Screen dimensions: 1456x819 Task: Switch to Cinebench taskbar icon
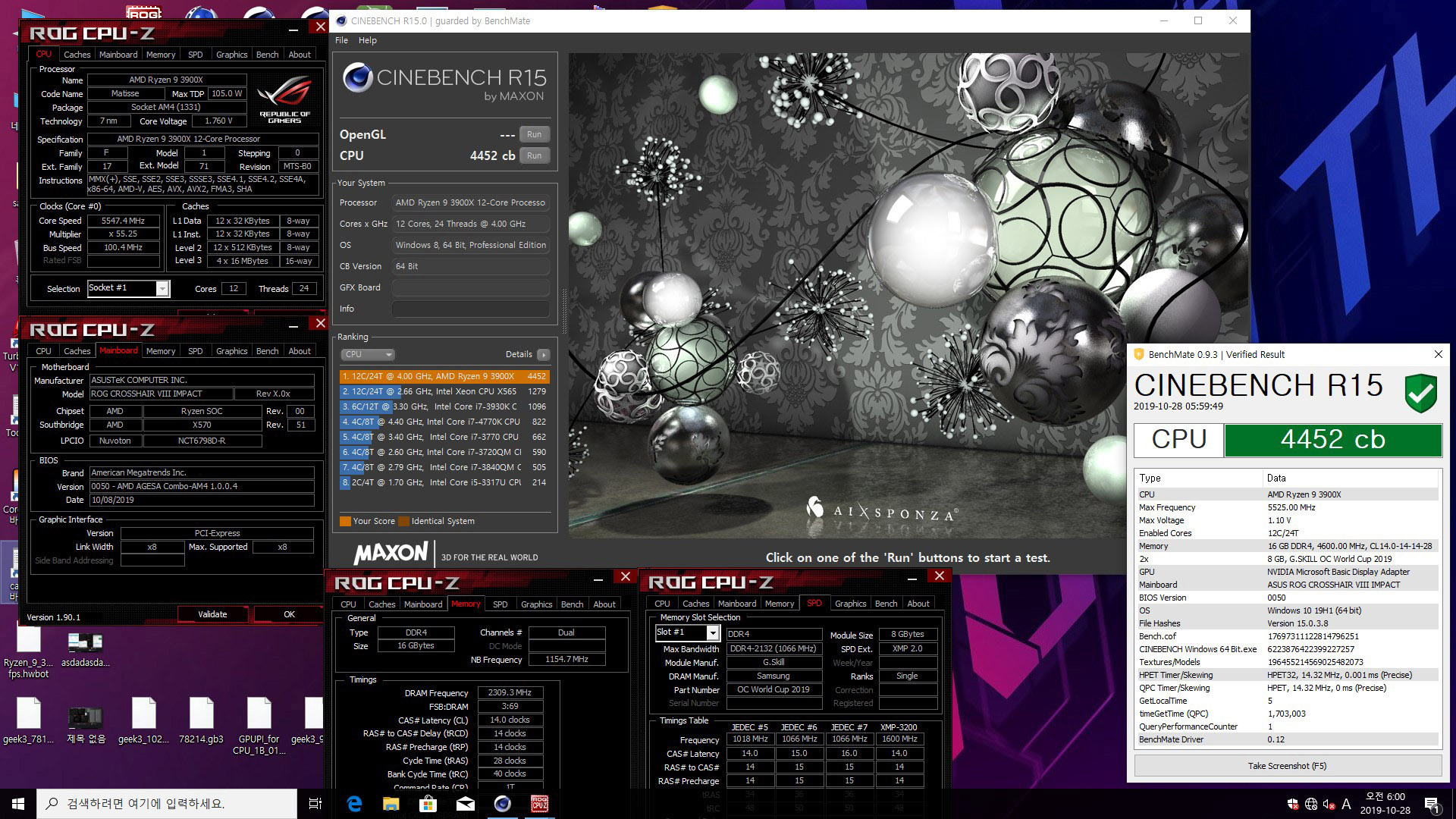click(x=503, y=803)
